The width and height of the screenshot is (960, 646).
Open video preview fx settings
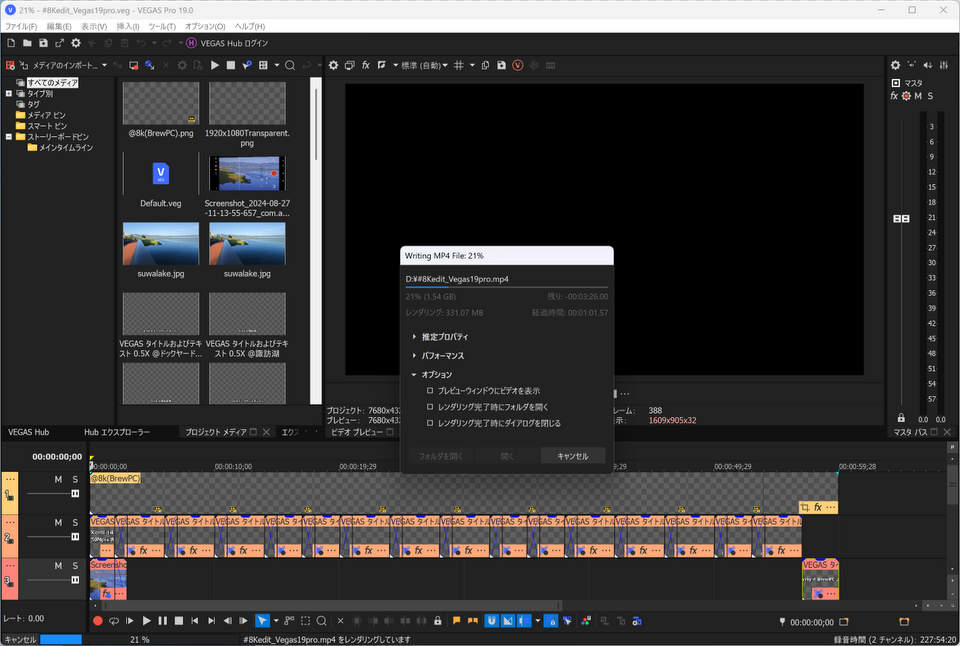click(366, 65)
